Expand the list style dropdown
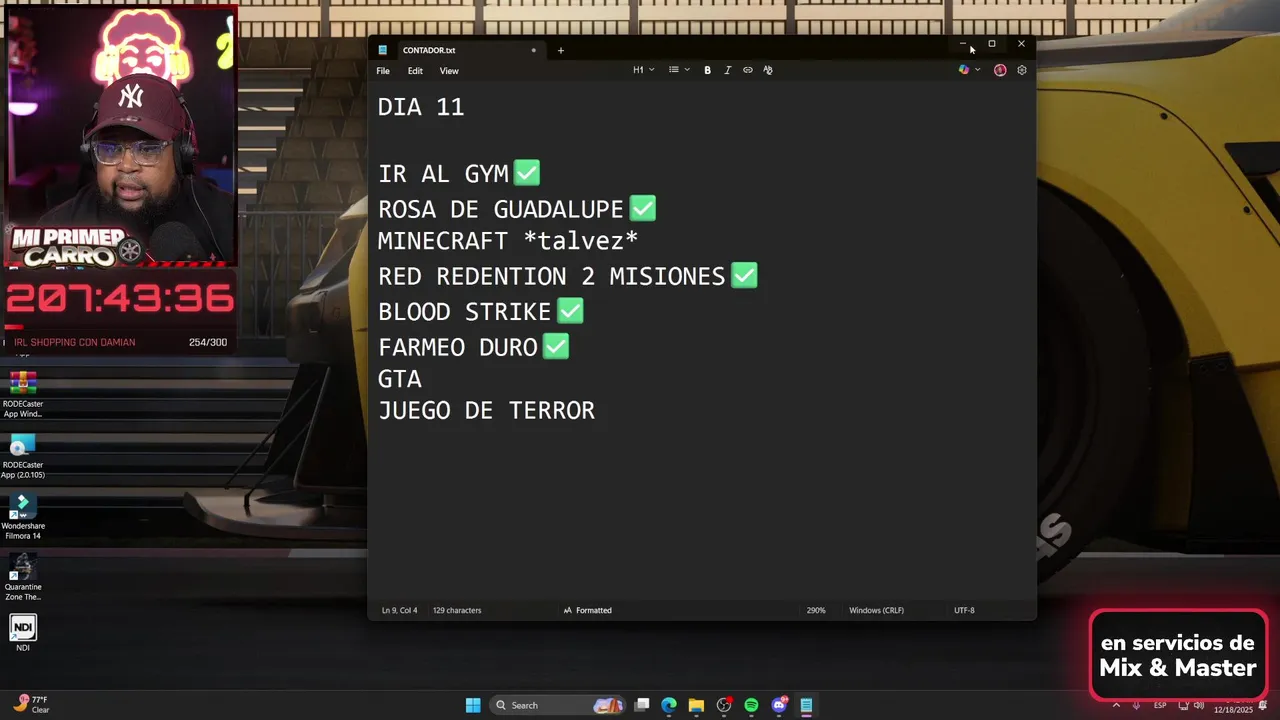The height and width of the screenshot is (720, 1280). pos(679,70)
